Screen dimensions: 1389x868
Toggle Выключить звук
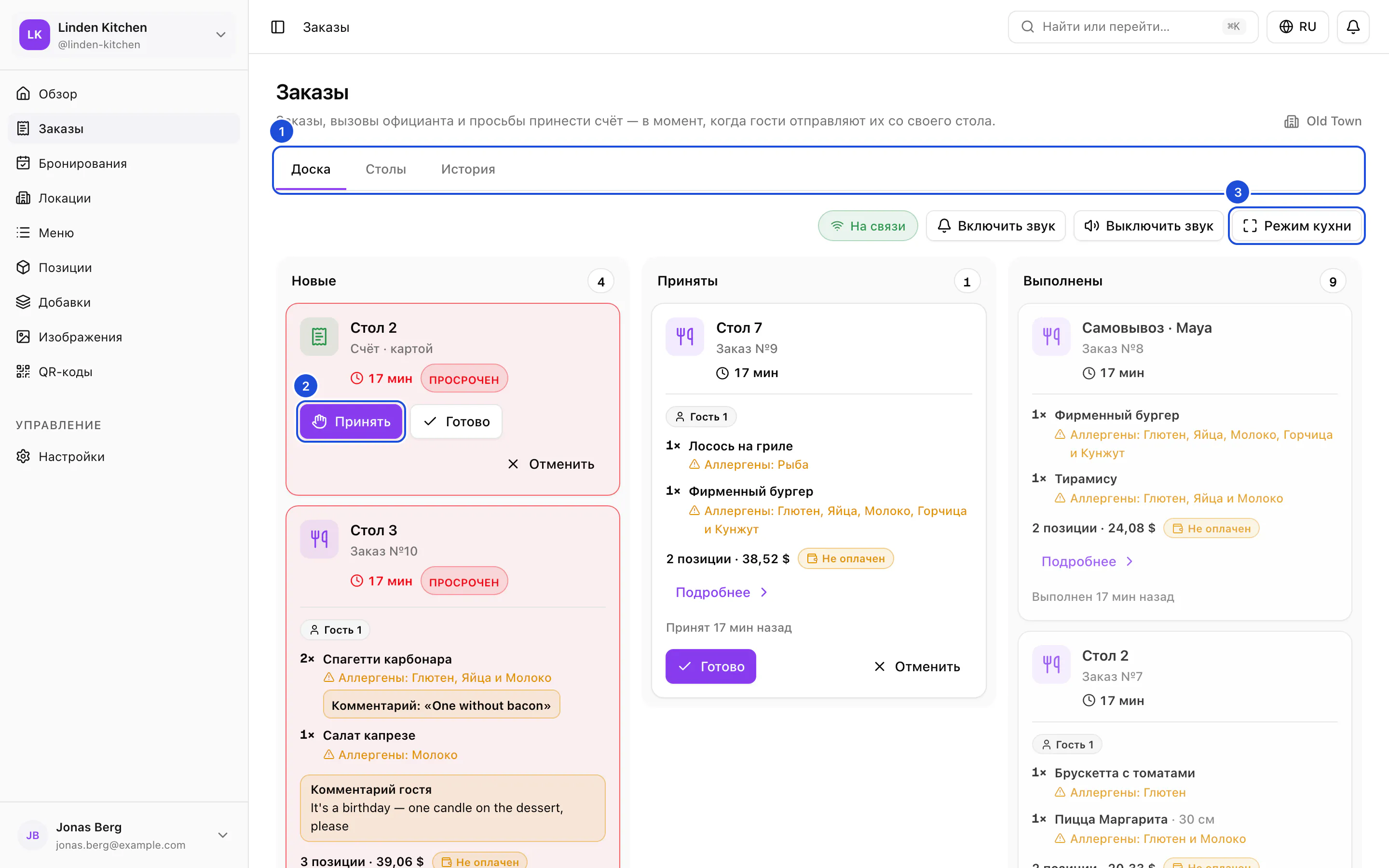click(1148, 226)
